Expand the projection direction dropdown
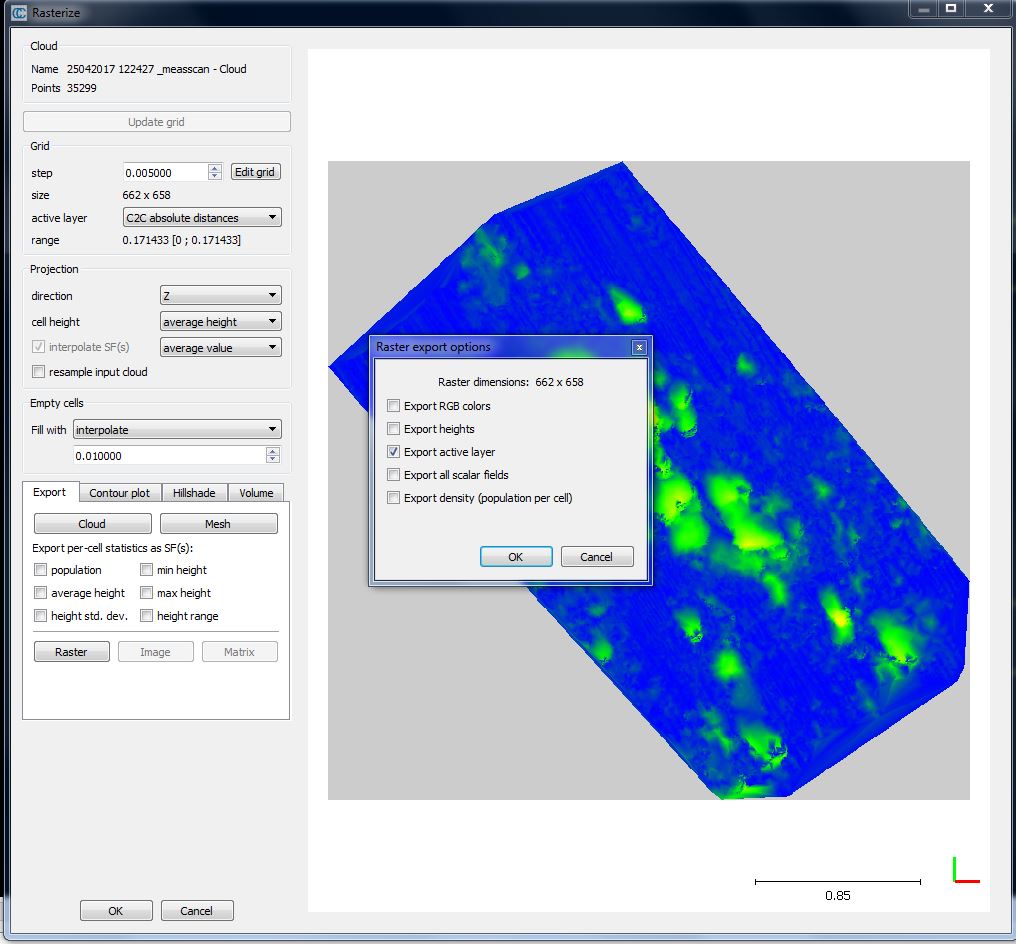Screen dimensions: 1016x944 pyautogui.click(x=221, y=296)
